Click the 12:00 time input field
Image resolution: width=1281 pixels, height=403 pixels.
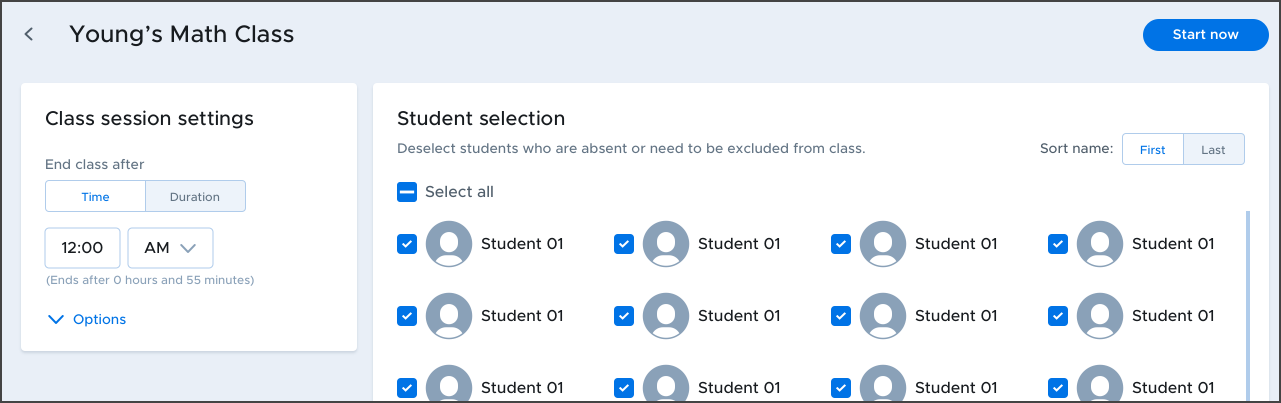pyautogui.click(x=83, y=248)
